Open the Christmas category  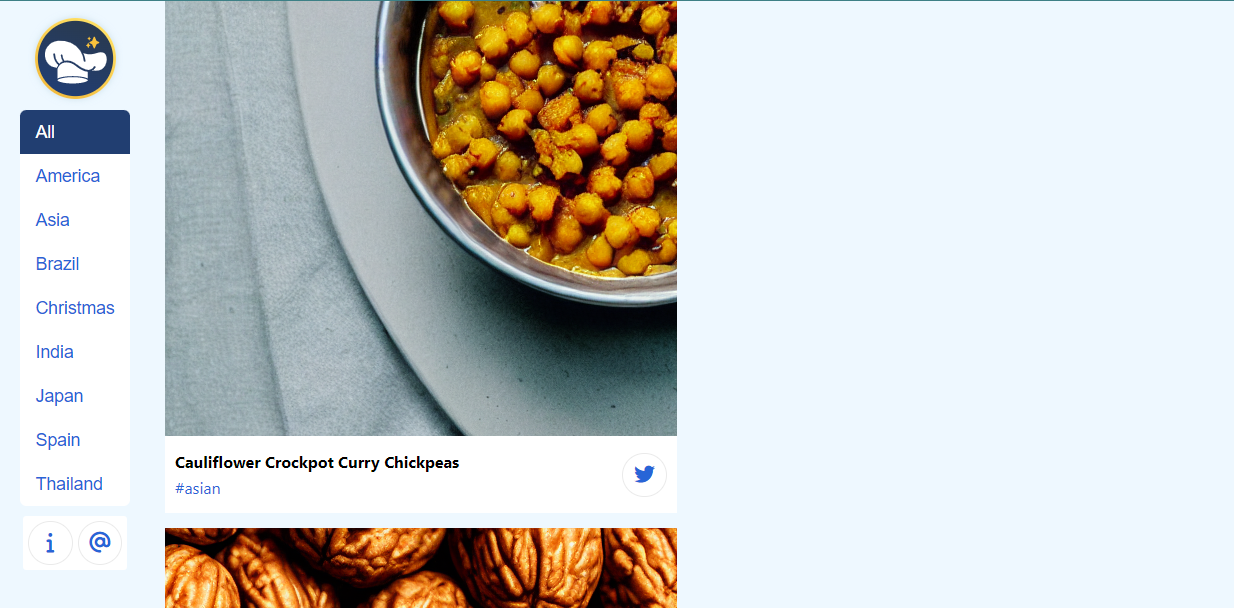pos(75,308)
